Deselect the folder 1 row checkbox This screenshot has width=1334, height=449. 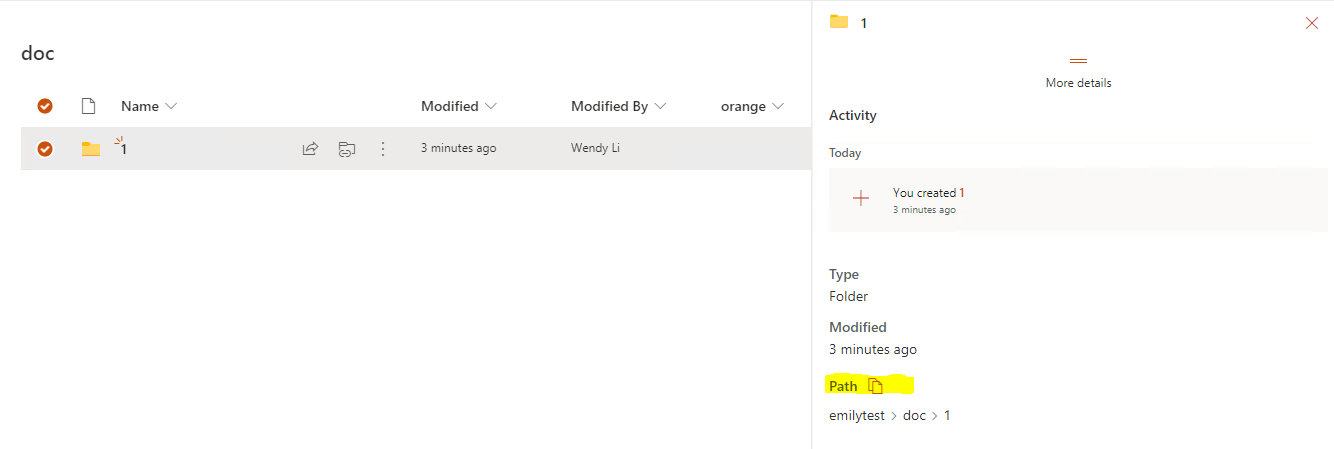[45, 149]
